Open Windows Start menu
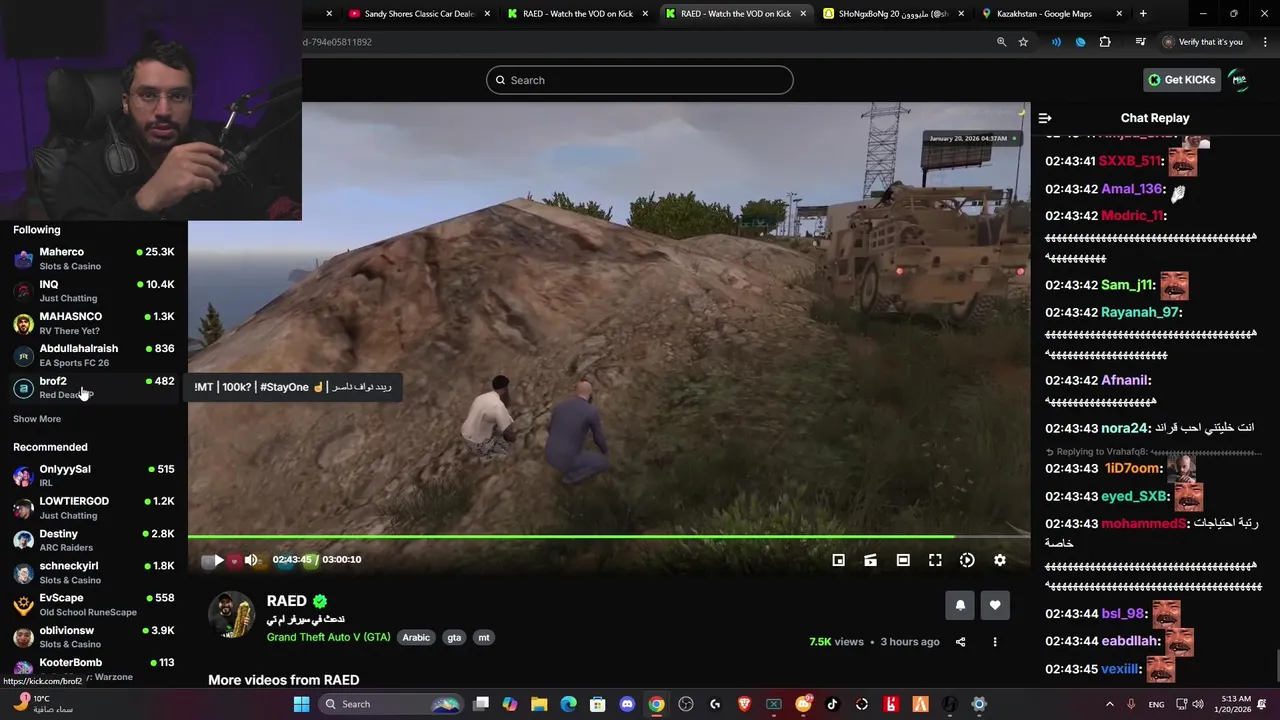 [x=301, y=704]
